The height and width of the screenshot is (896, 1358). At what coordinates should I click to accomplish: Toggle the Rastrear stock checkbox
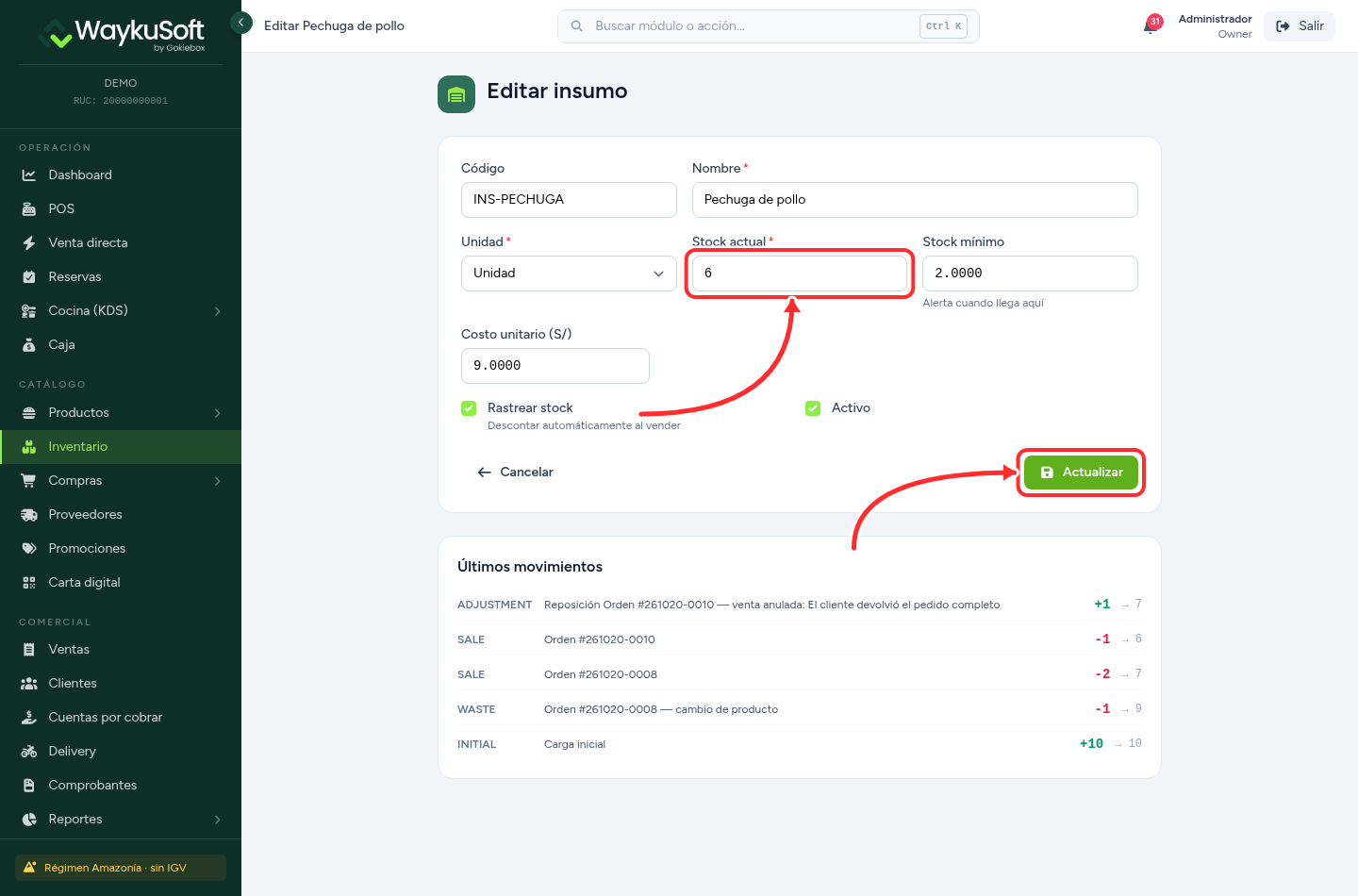click(x=469, y=407)
